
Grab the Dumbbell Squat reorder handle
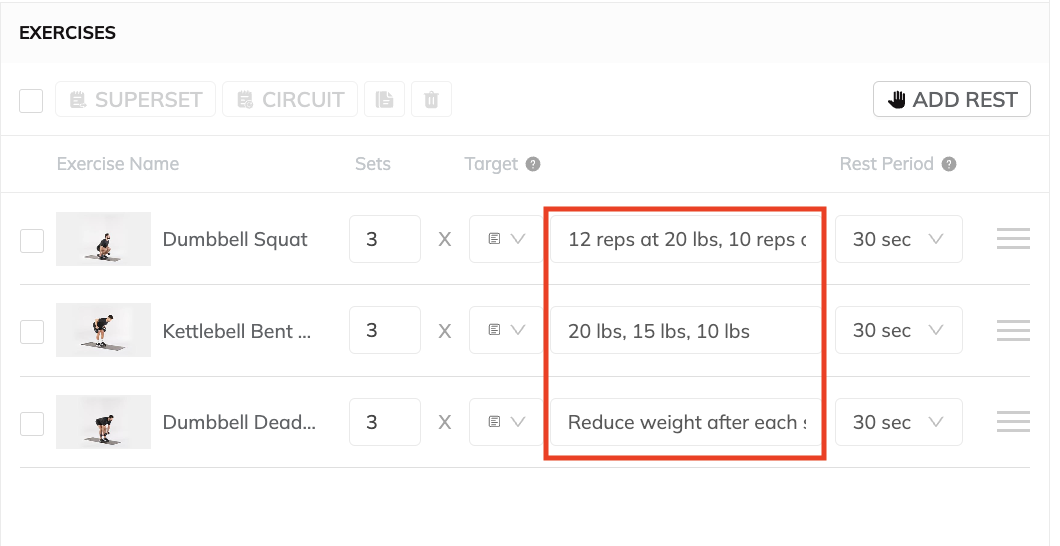[x=1013, y=239]
